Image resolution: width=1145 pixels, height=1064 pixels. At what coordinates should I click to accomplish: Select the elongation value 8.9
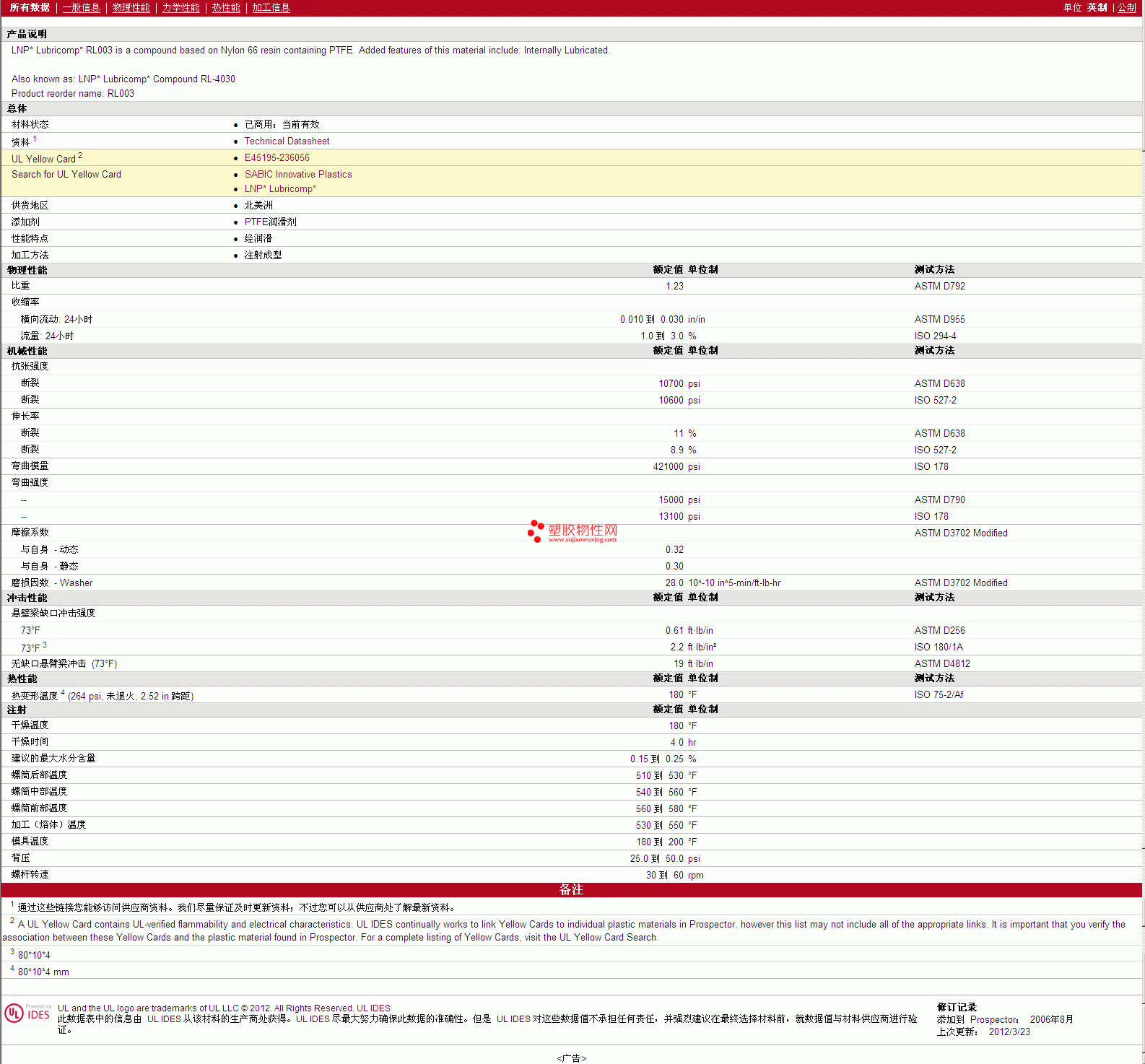pos(676,450)
